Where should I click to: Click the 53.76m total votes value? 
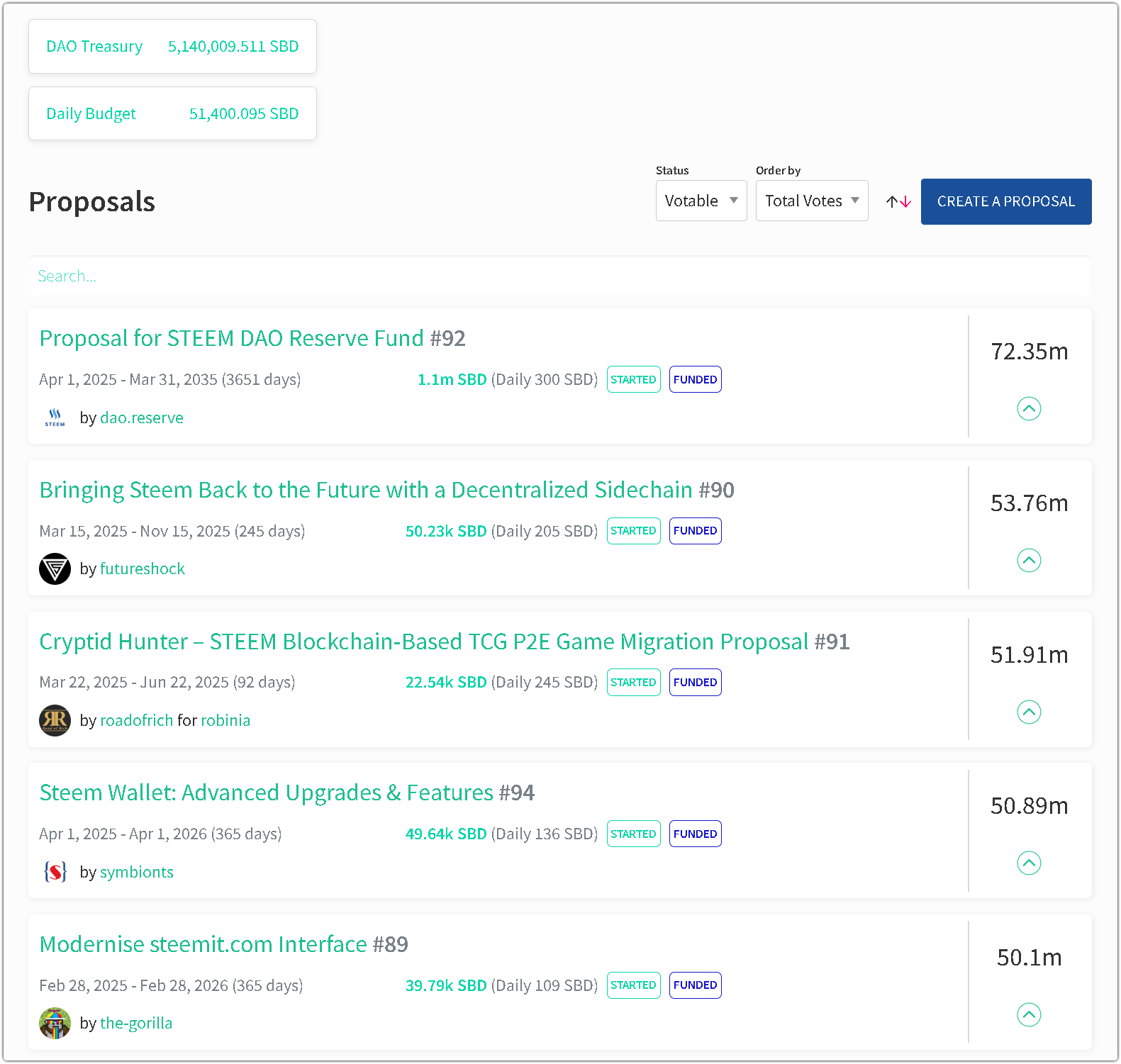[x=1029, y=503]
